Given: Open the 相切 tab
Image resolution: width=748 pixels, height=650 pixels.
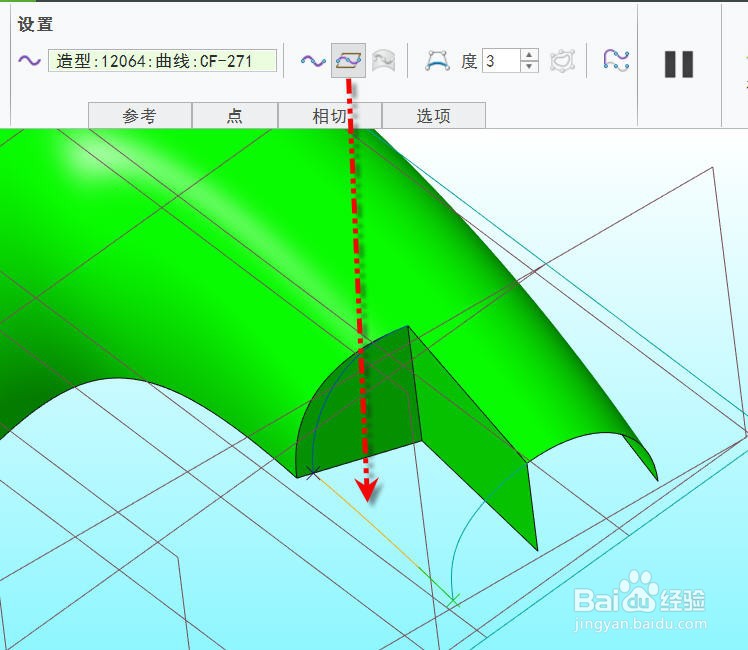Looking at the screenshot, I should (330, 115).
